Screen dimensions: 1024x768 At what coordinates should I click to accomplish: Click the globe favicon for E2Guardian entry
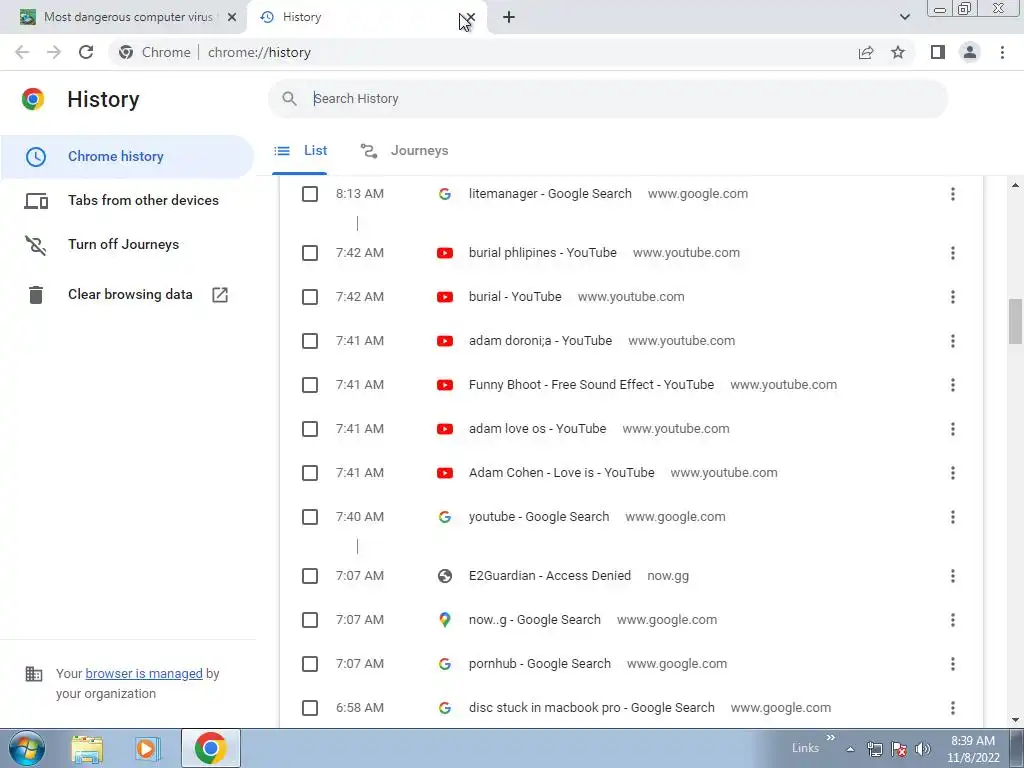coord(445,576)
